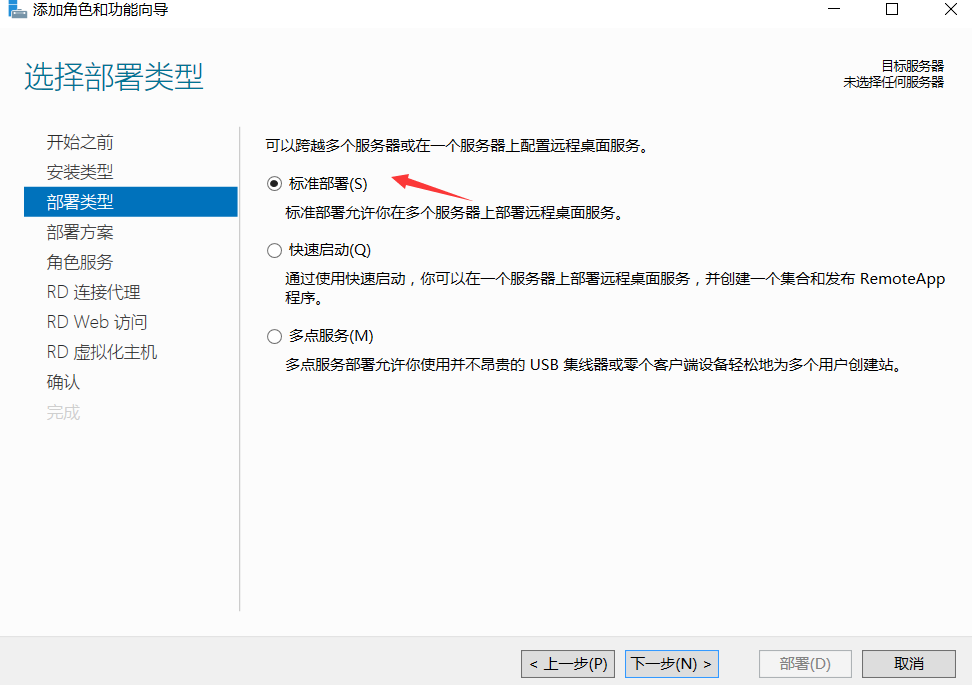Click the wizard server icon in title bar
Image resolution: width=972 pixels, height=685 pixels.
tap(17, 10)
